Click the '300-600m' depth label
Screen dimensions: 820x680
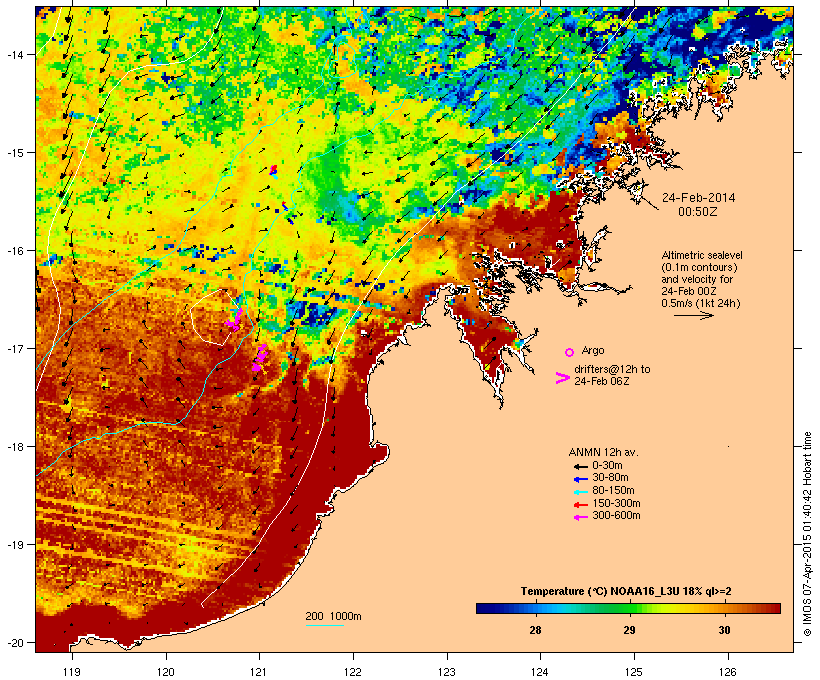616,516
